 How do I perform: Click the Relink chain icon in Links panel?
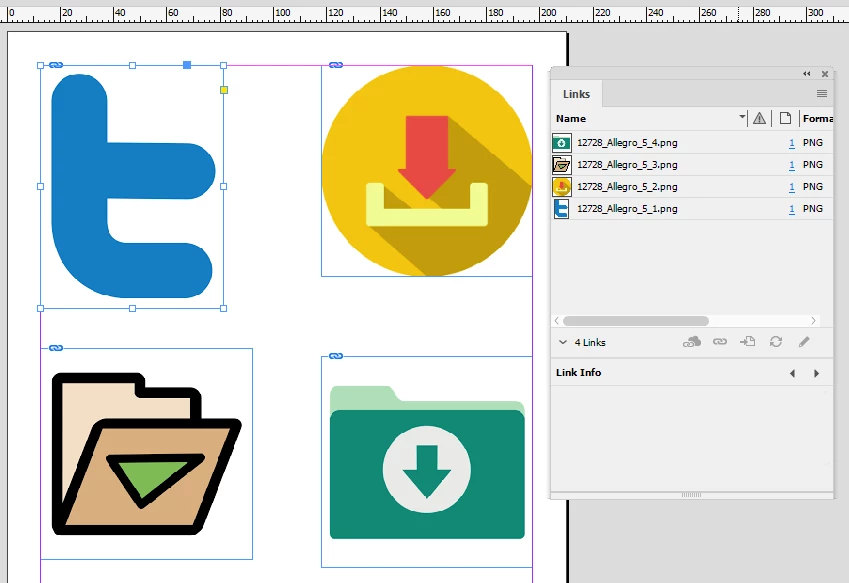click(x=720, y=342)
